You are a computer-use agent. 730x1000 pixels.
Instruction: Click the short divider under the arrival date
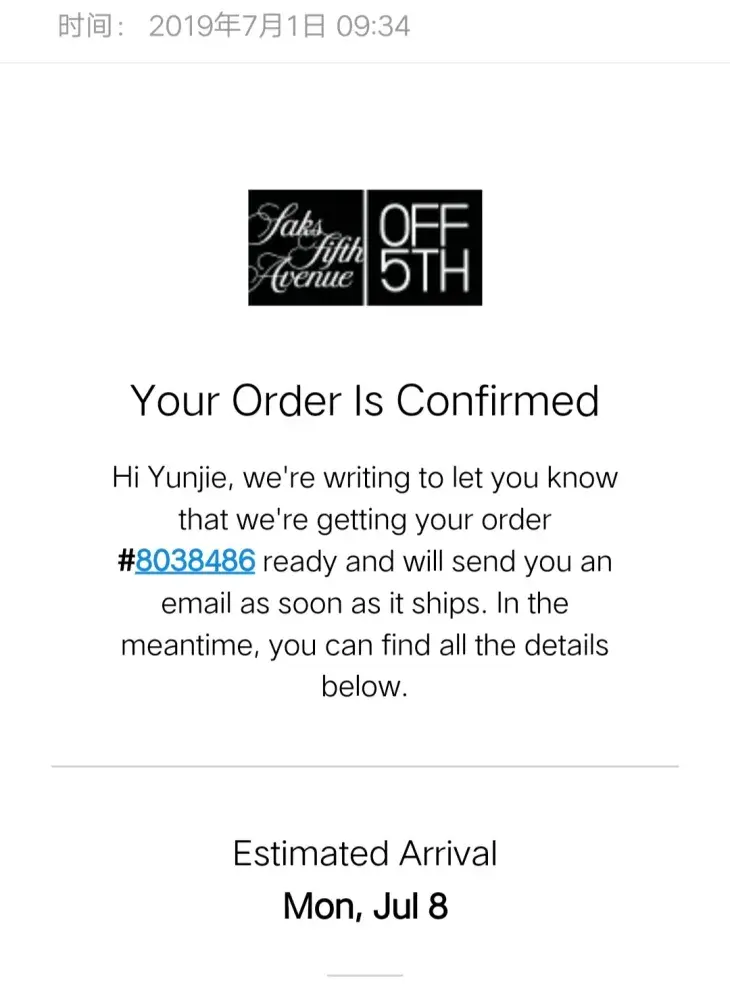coord(365,974)
